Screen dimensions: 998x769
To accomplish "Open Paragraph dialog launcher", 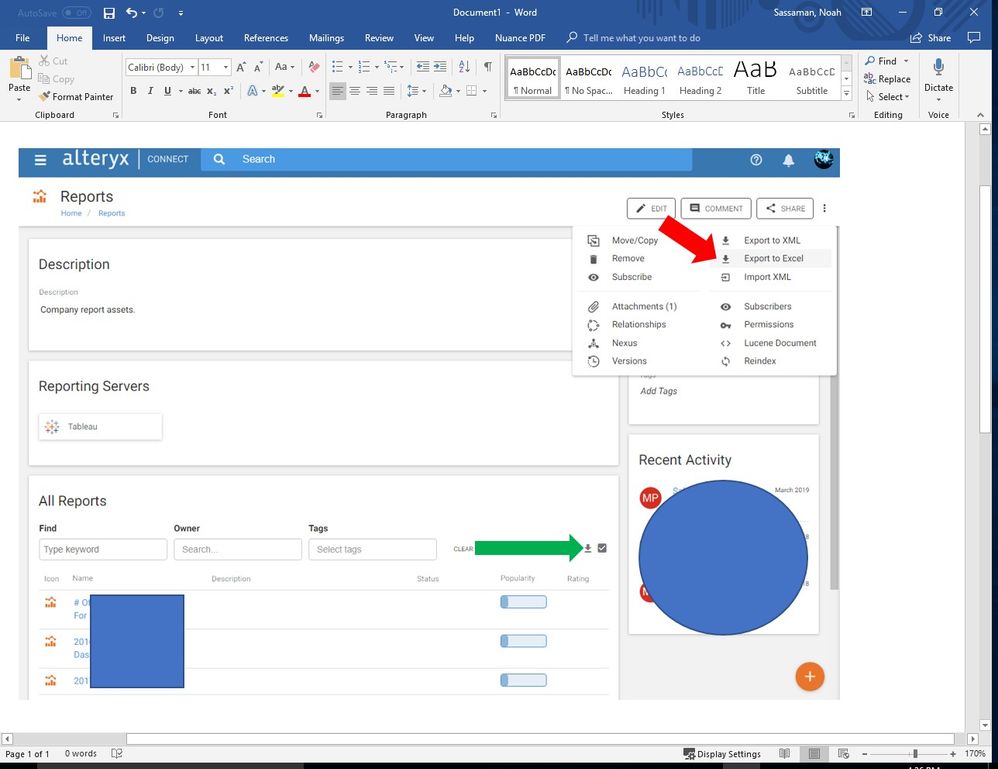I will [494, 115].
